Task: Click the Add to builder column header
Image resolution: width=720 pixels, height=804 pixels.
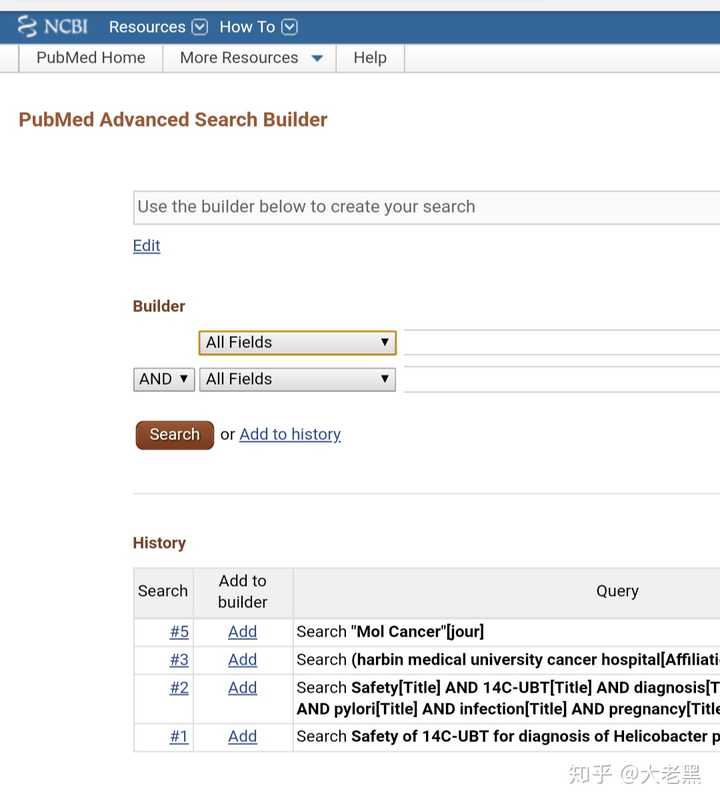Action: [x=243, y=591]
